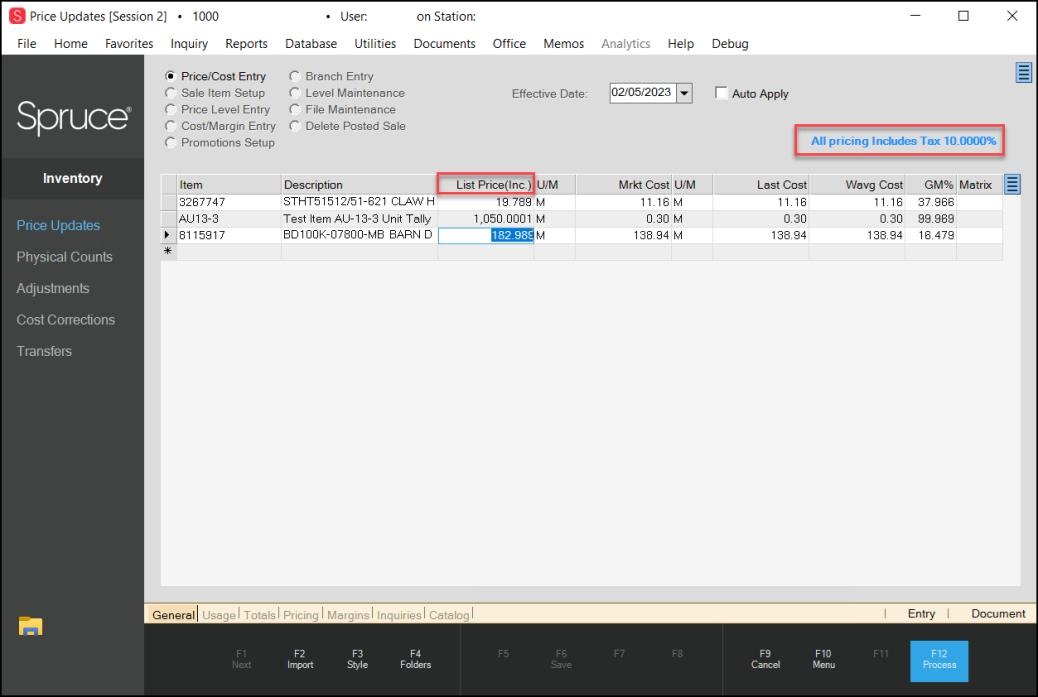Go to Cost Corrections in sidebar
Screen dimensions: 1038x697
66,320
